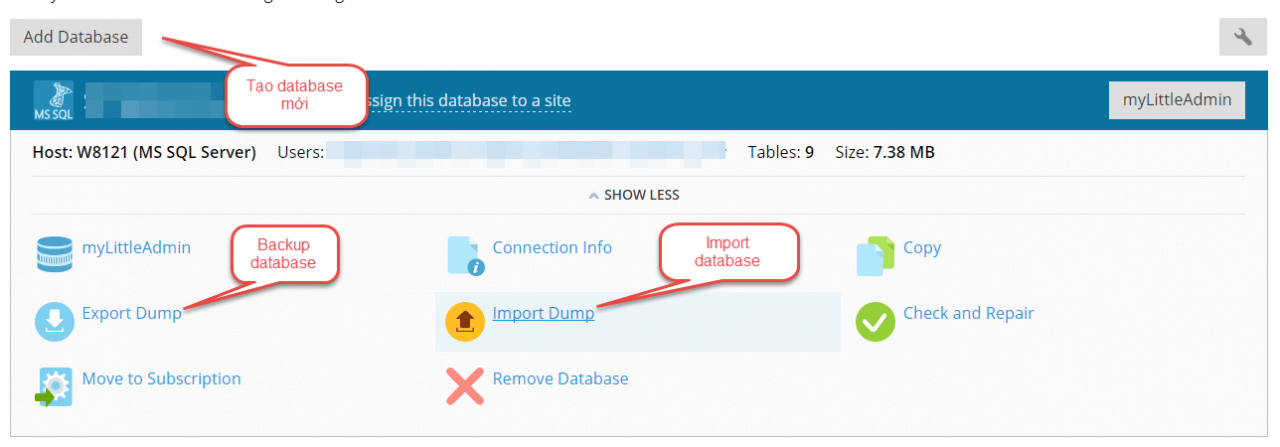Click the Remove Database text link

560,379
